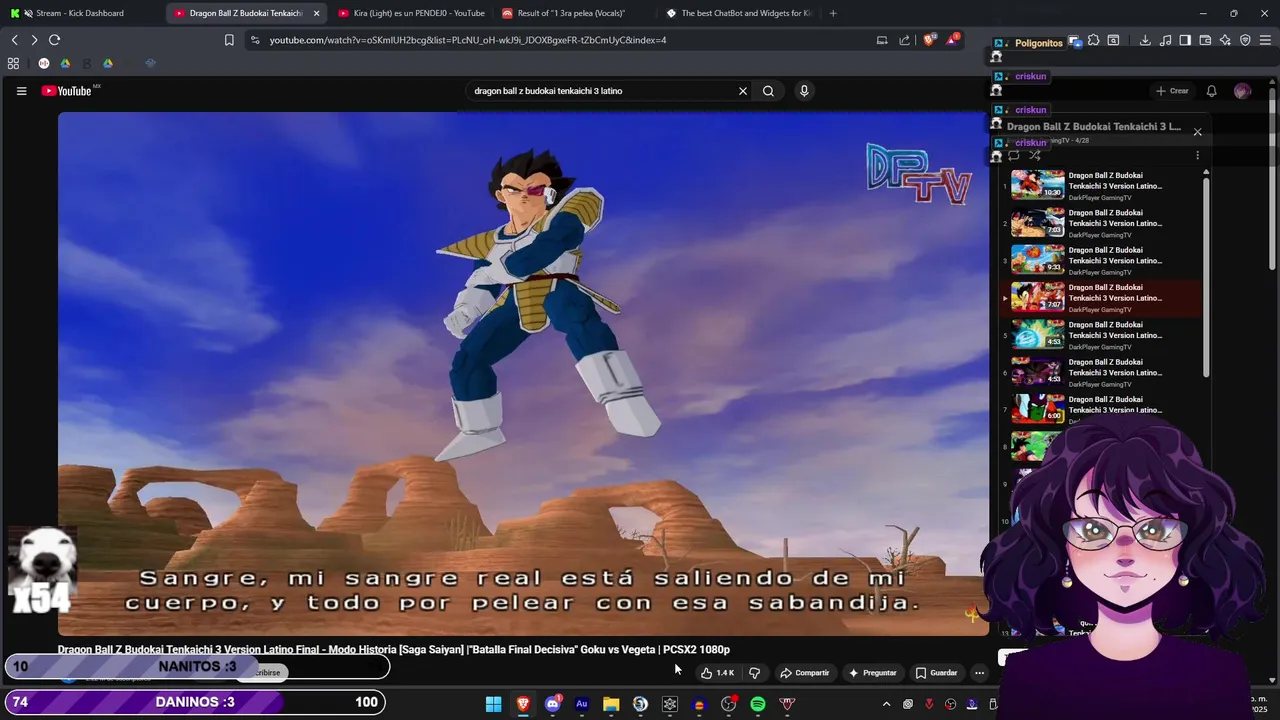1280x720 pixels.
Task: Open browser extensions puzzle icon
Action: pyautogui.click(x=1093, y=40)
